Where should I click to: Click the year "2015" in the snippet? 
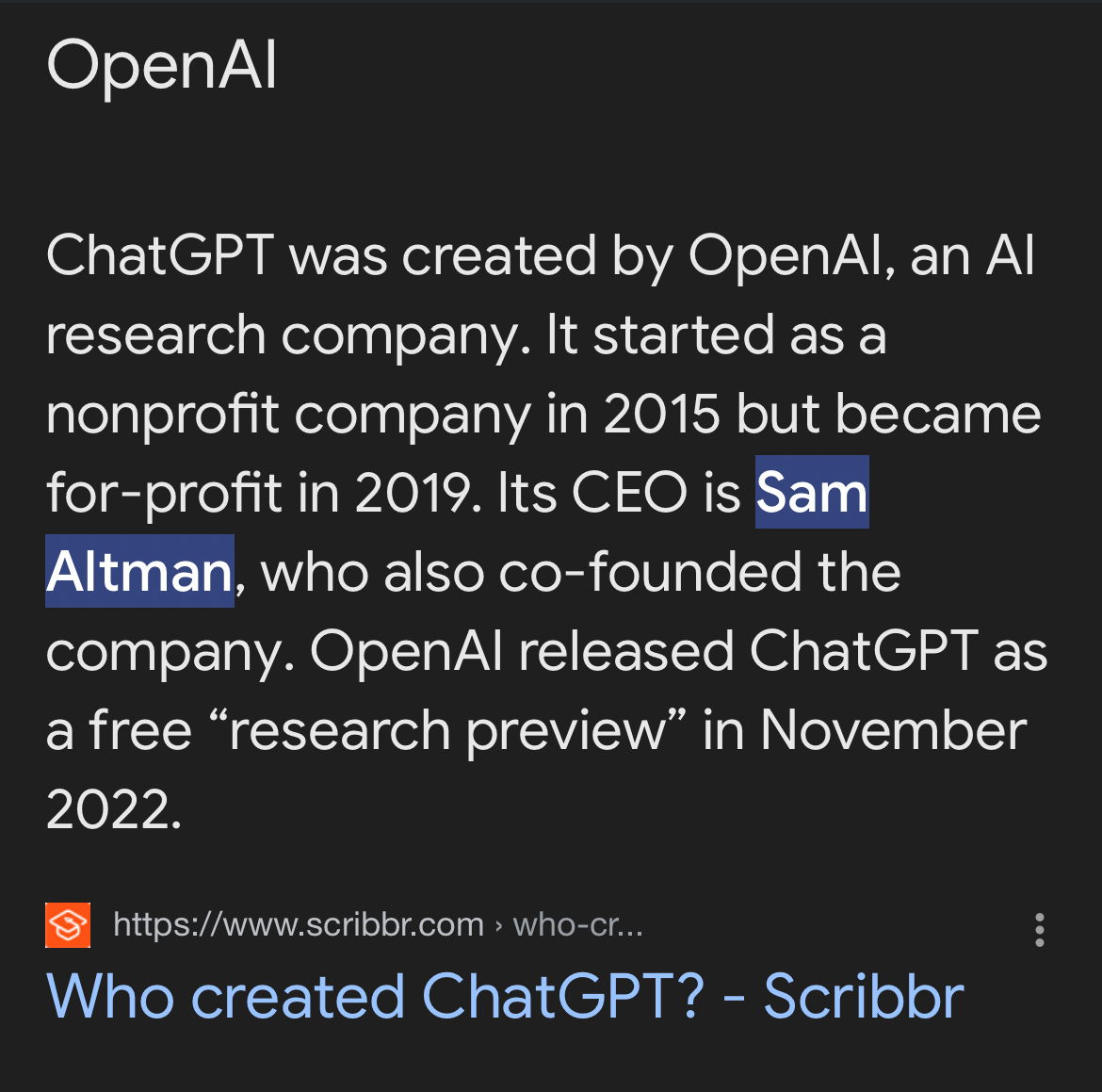pyautogui.click(x=661, y=414)
